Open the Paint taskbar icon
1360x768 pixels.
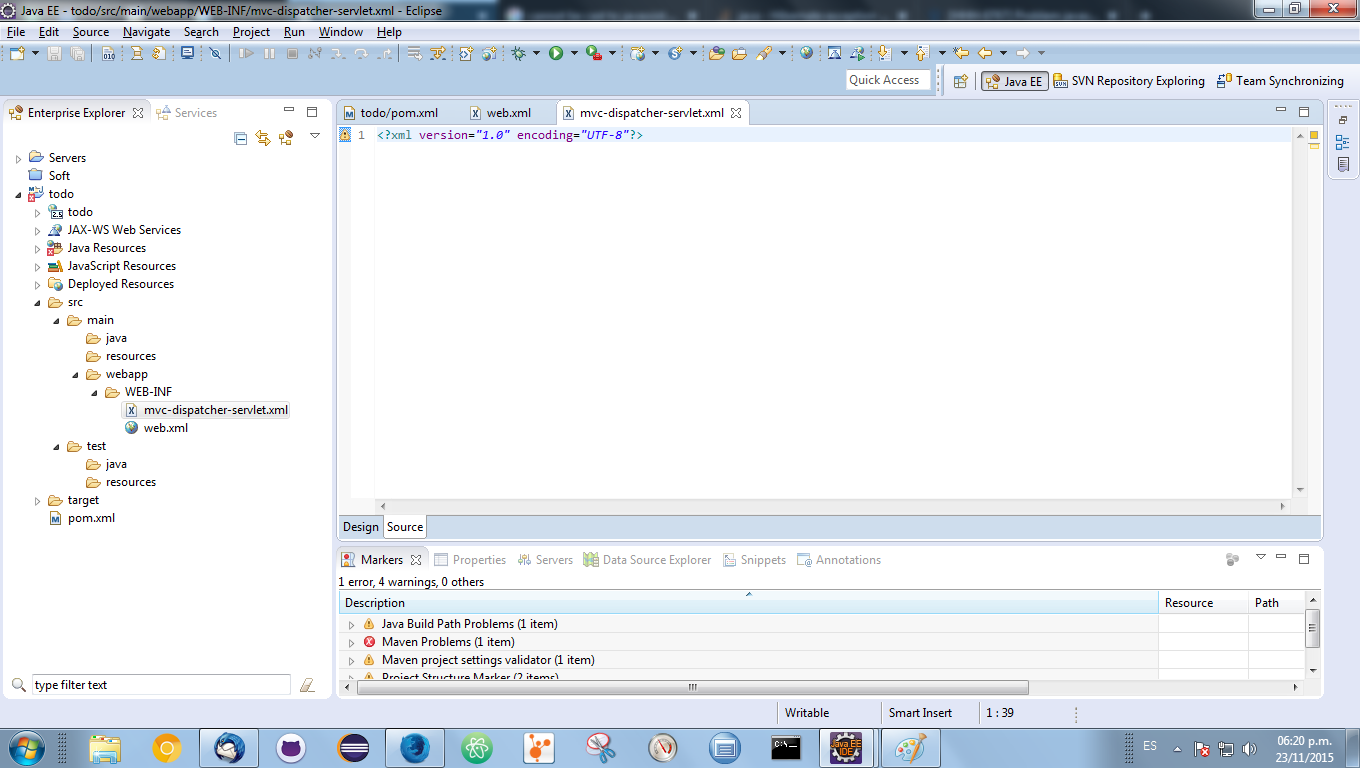tap(910, 747)
